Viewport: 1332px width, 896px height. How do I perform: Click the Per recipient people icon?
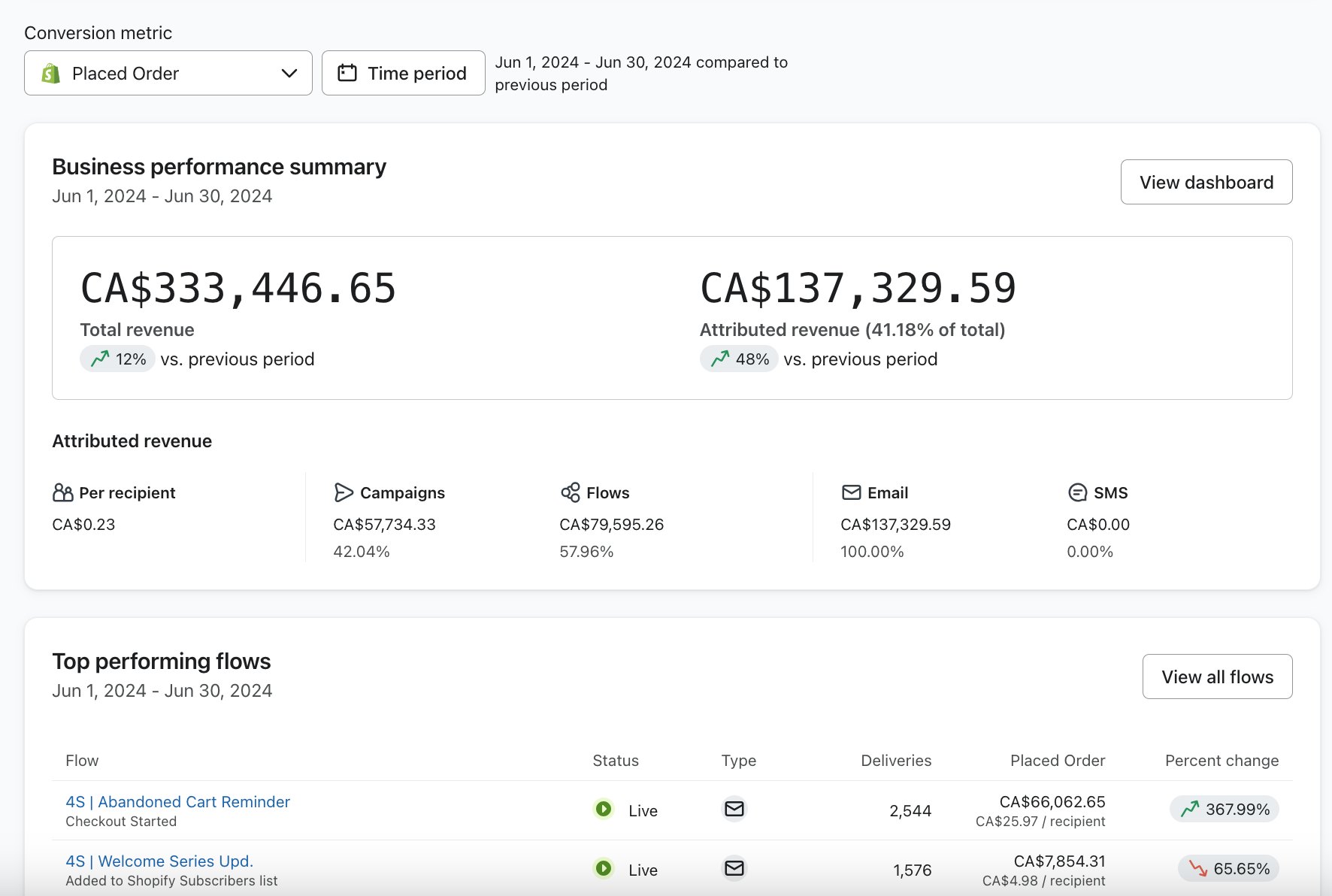[x=63, y=492]
